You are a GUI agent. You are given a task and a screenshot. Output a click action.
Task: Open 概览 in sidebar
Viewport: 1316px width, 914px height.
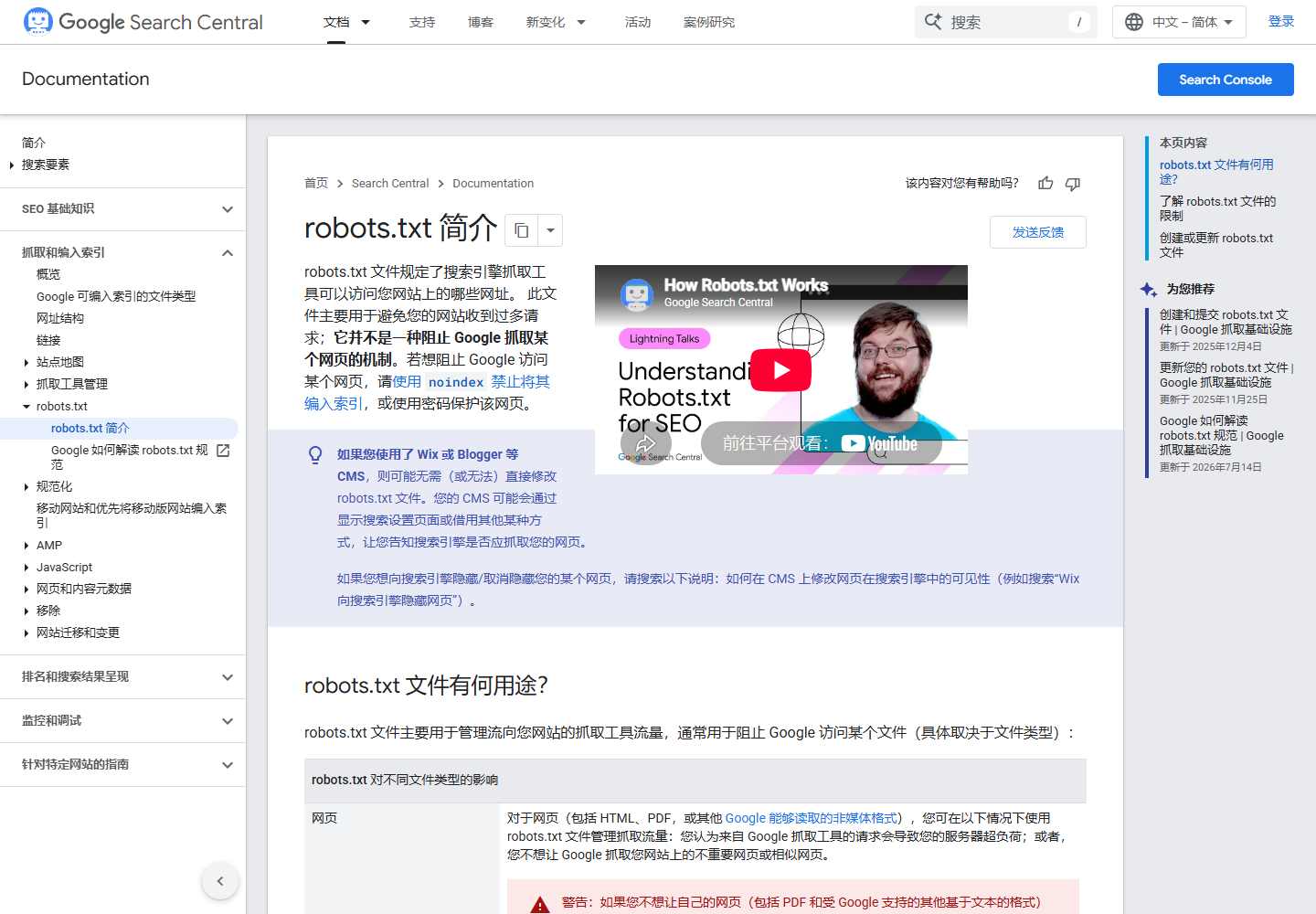point(48,274)
